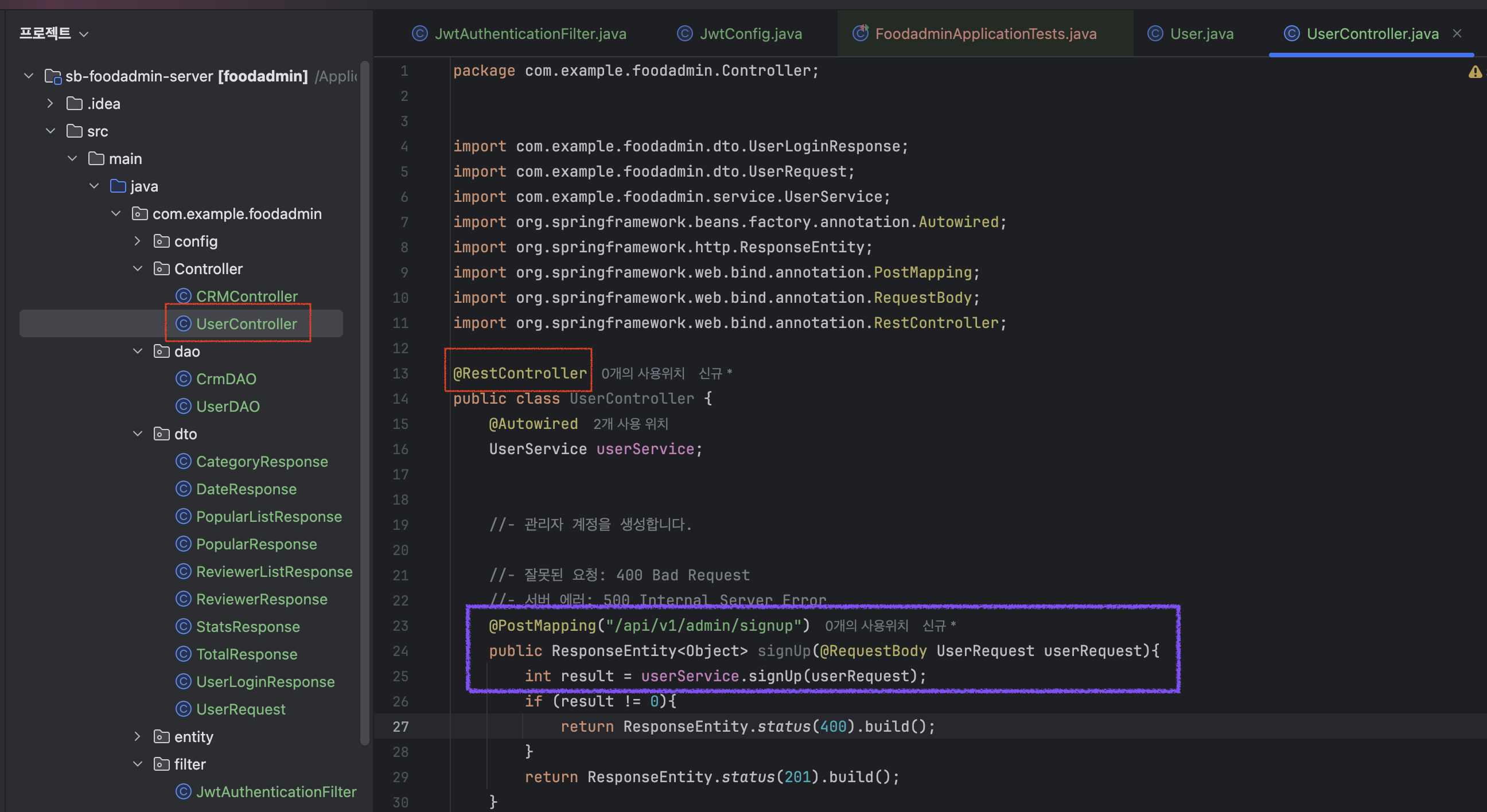
Task: Click the UserDAO class icon
Action: (183, 407)
